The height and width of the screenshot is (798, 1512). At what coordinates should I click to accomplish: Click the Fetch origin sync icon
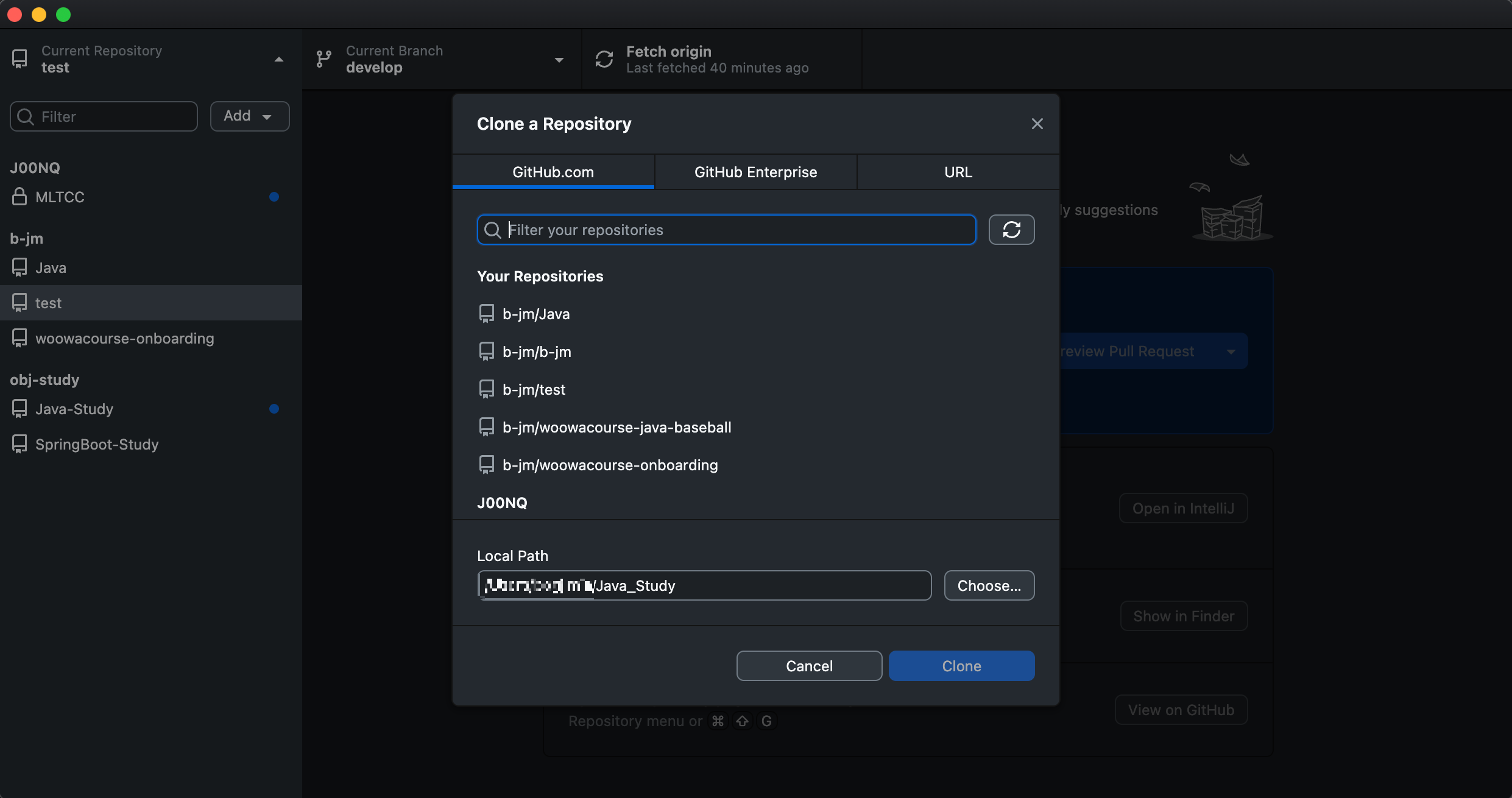(604, 59)
